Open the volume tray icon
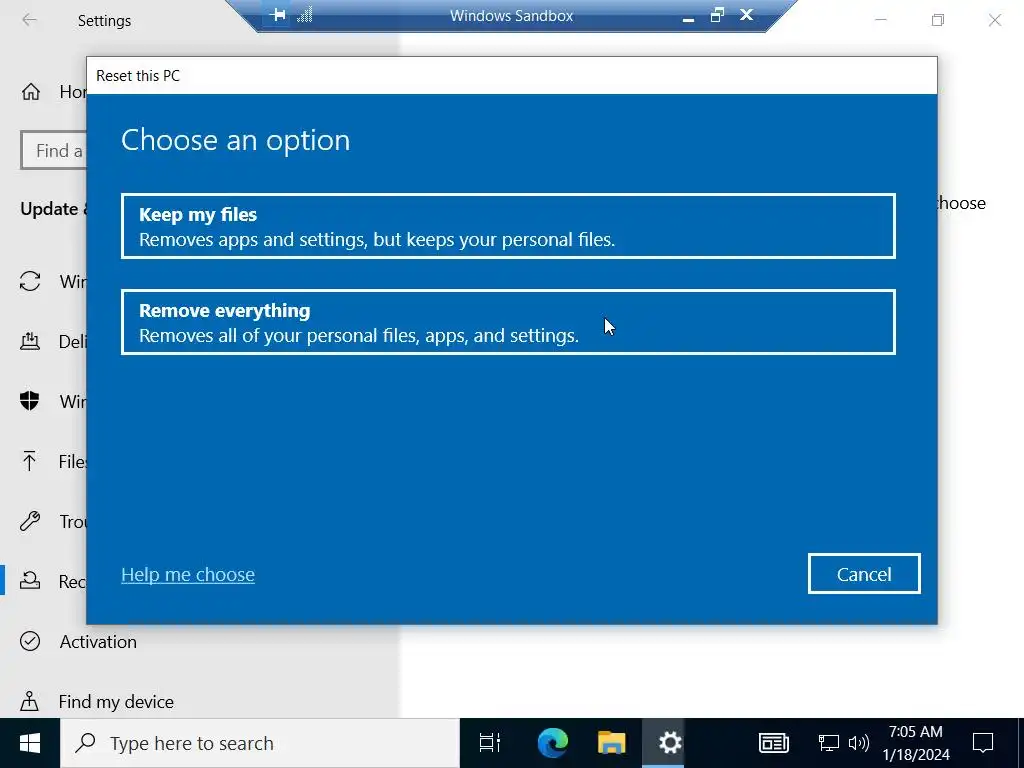 (x=858, y=743)
